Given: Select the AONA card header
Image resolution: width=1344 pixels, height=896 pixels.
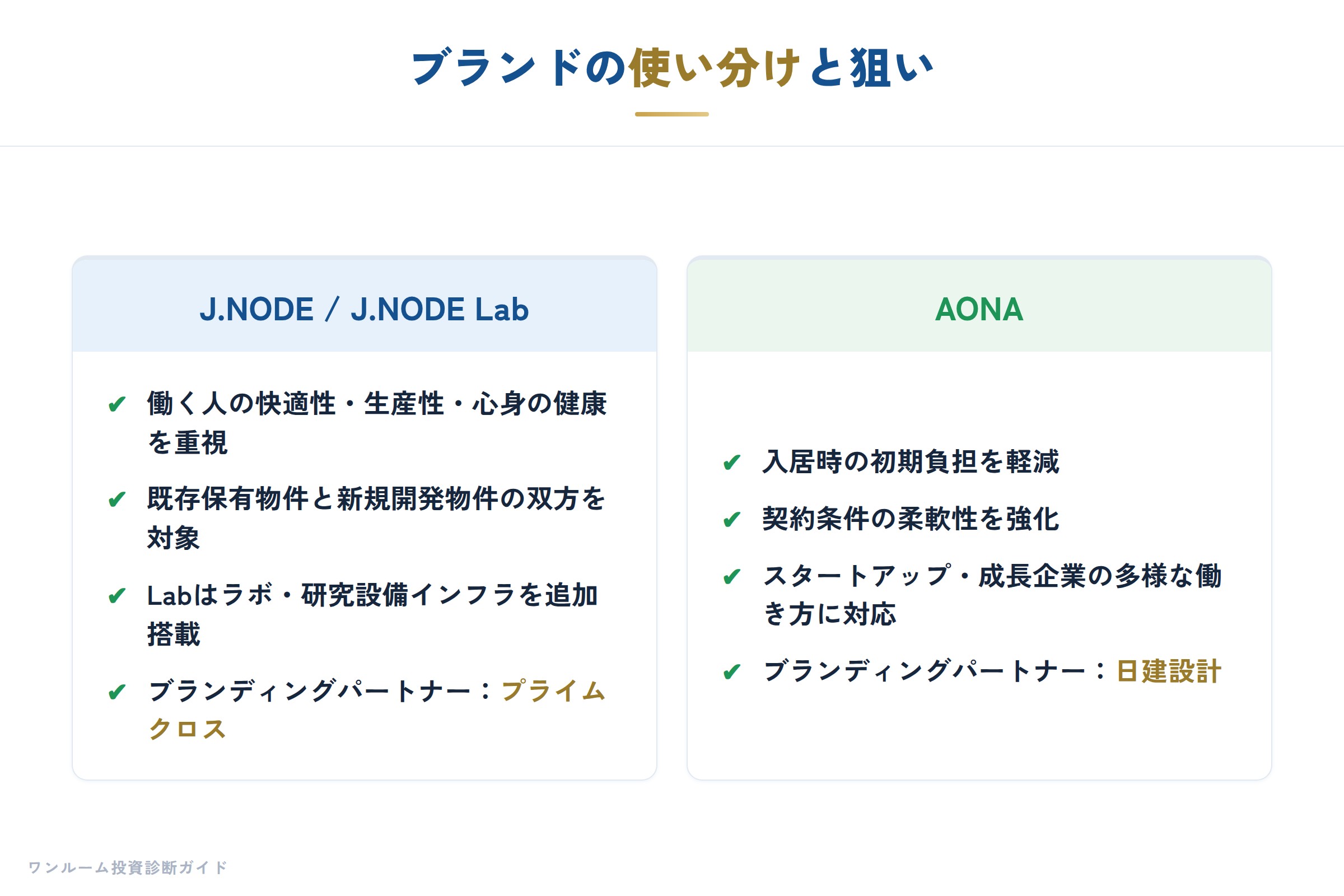Looking at the screenshot, I should click(979, 306).
